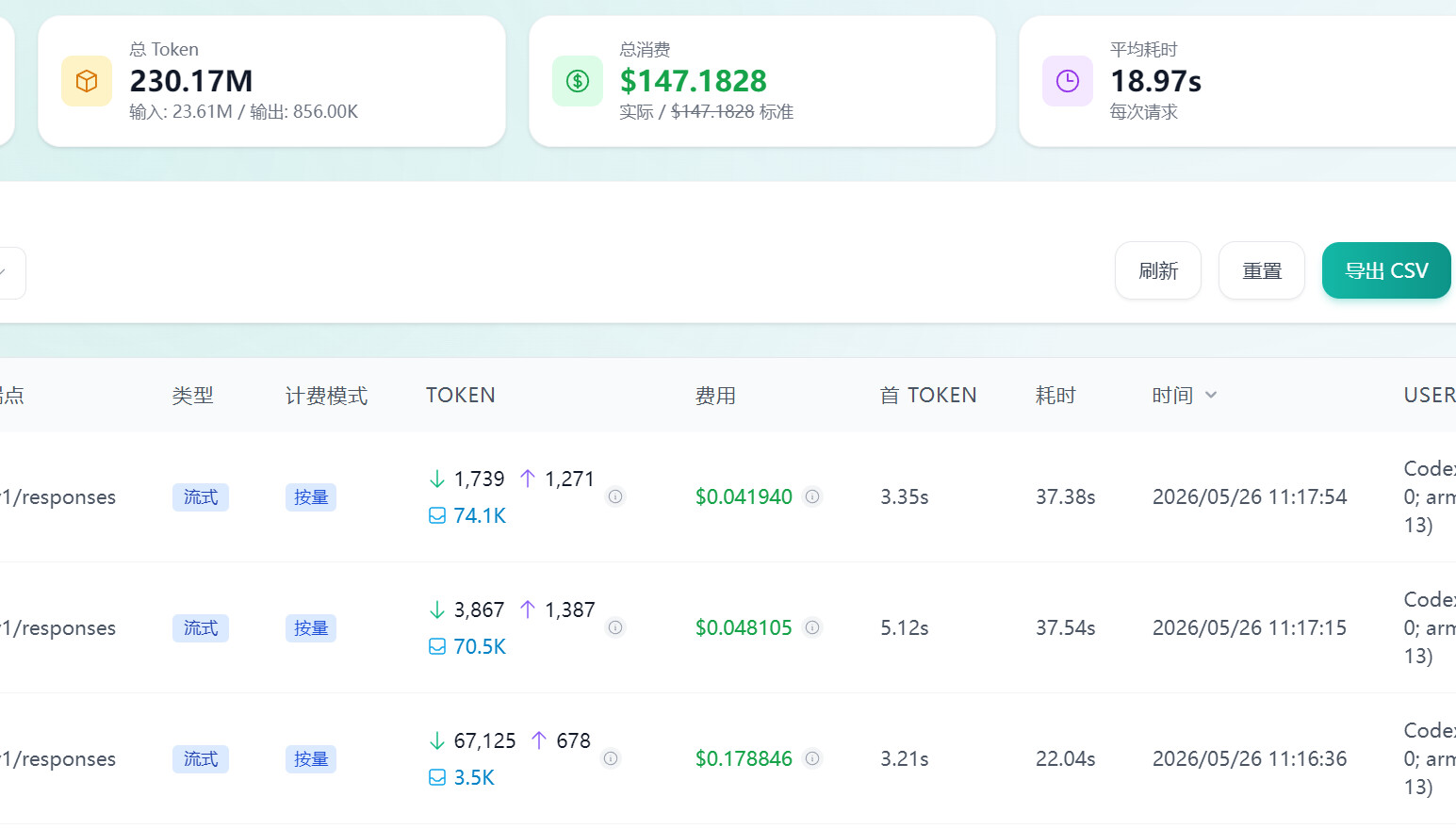Open info icon next to $0.041940 cost

[812, 496]
